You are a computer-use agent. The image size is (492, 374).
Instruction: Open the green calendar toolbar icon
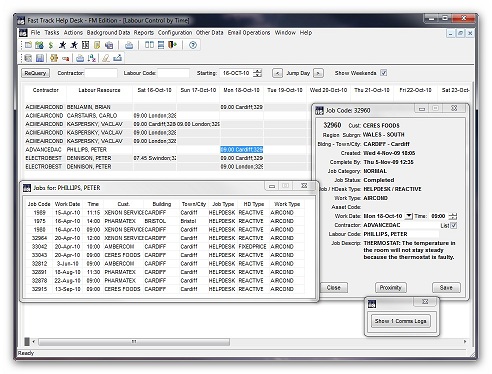(39, 45)
